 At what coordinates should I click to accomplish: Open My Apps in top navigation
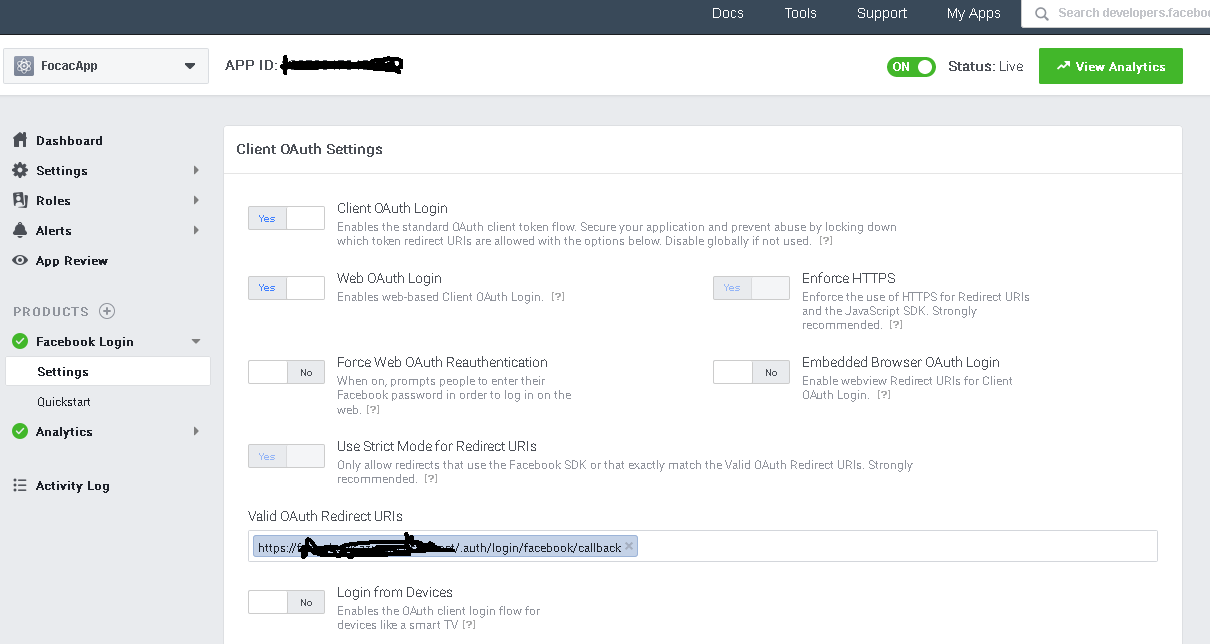point(974,13)
